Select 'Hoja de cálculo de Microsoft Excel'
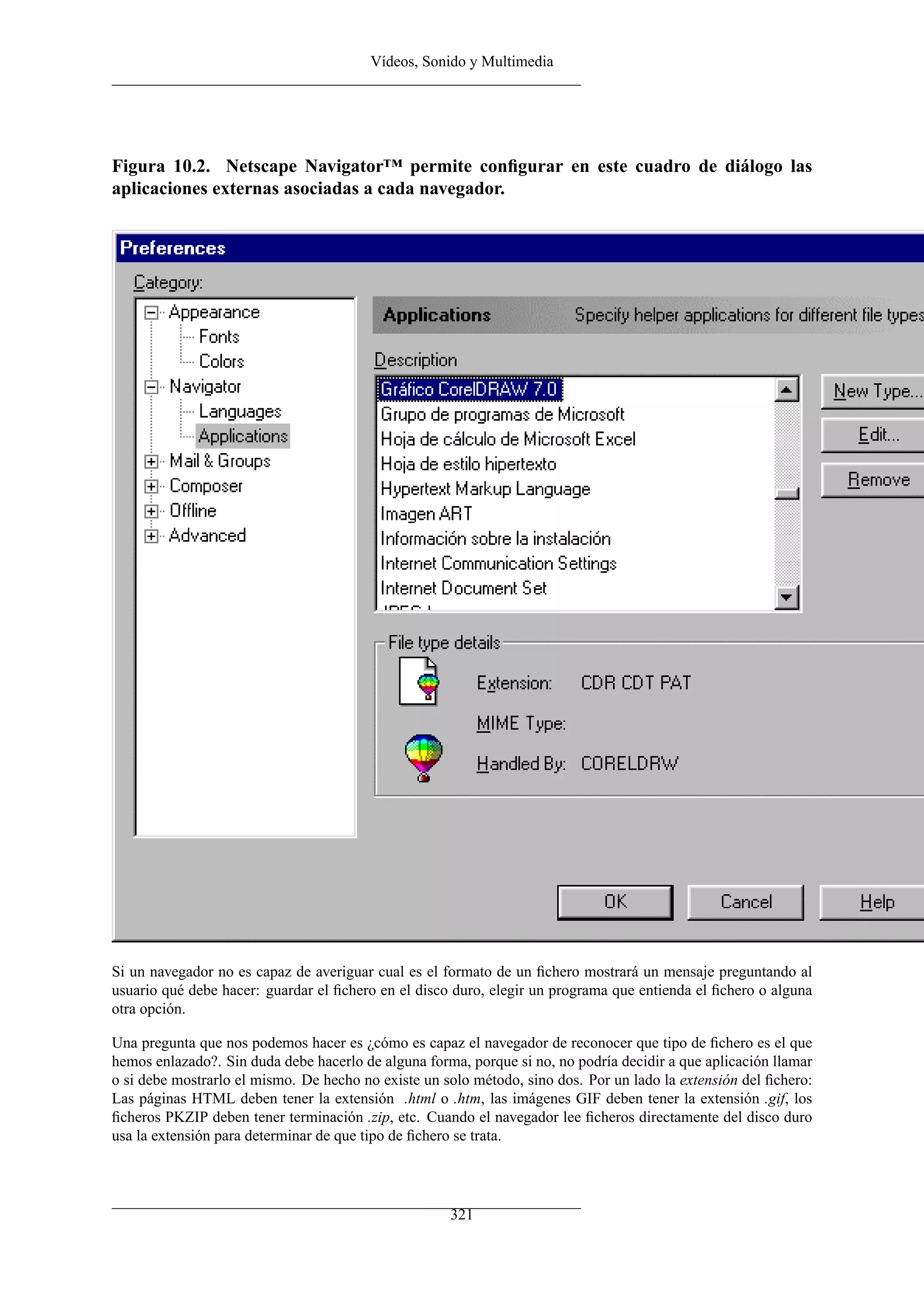Screen dimensions: 924x1307 pyautogui.click(x=508, y=440)
